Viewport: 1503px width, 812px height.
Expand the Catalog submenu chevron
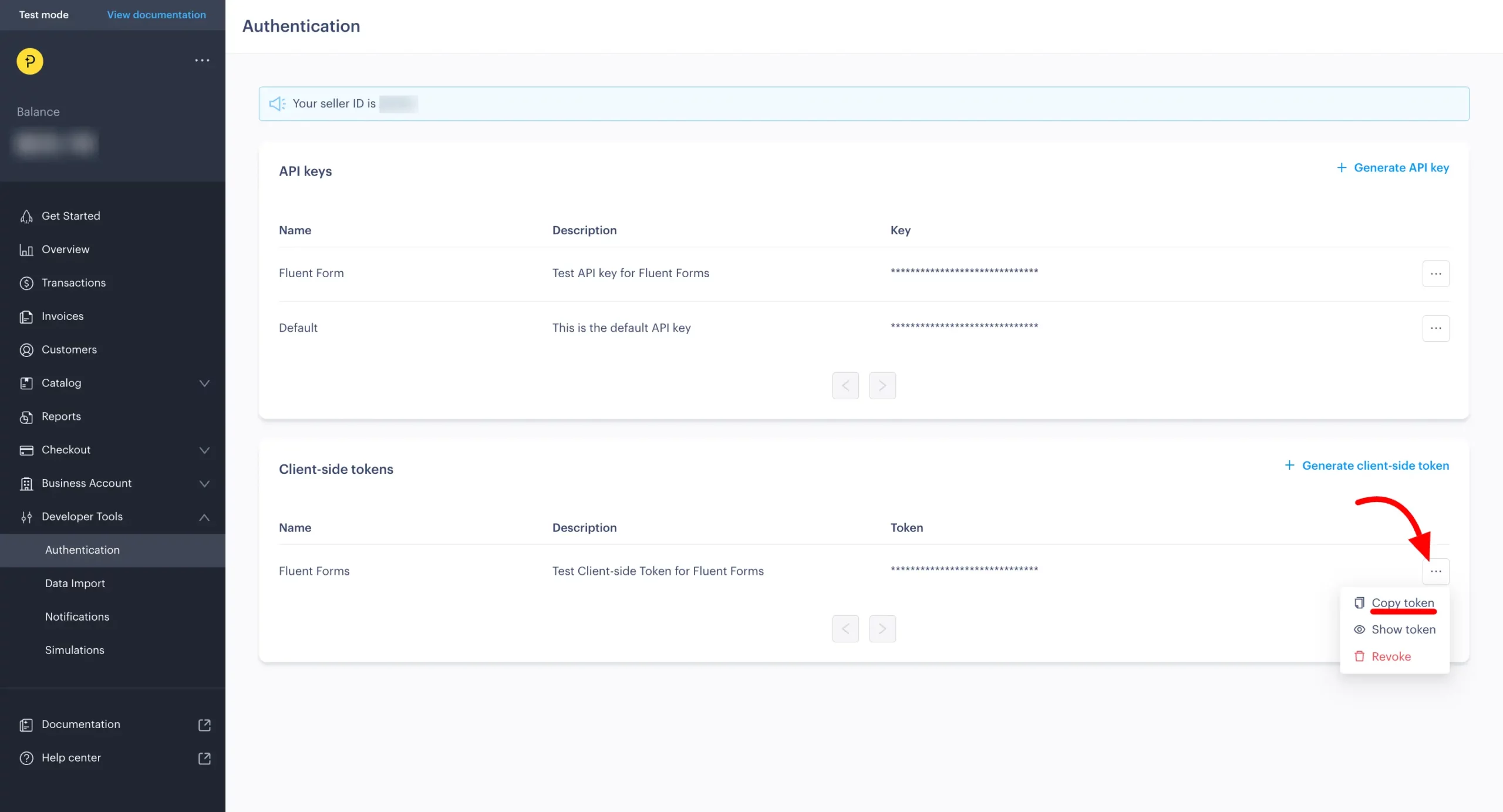click(204, 383)
